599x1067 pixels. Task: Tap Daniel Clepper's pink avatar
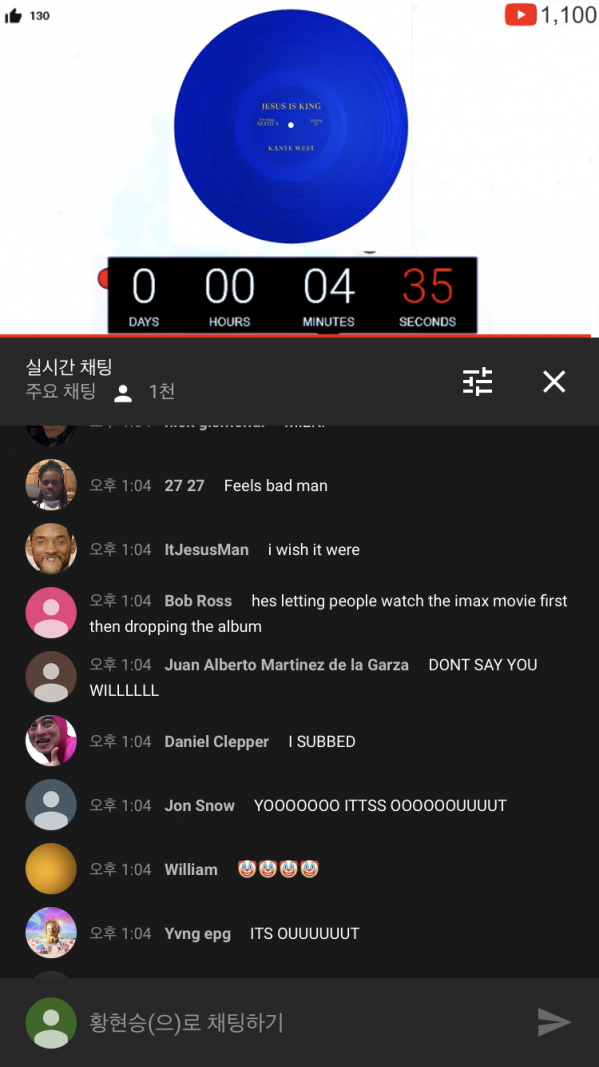51,740
